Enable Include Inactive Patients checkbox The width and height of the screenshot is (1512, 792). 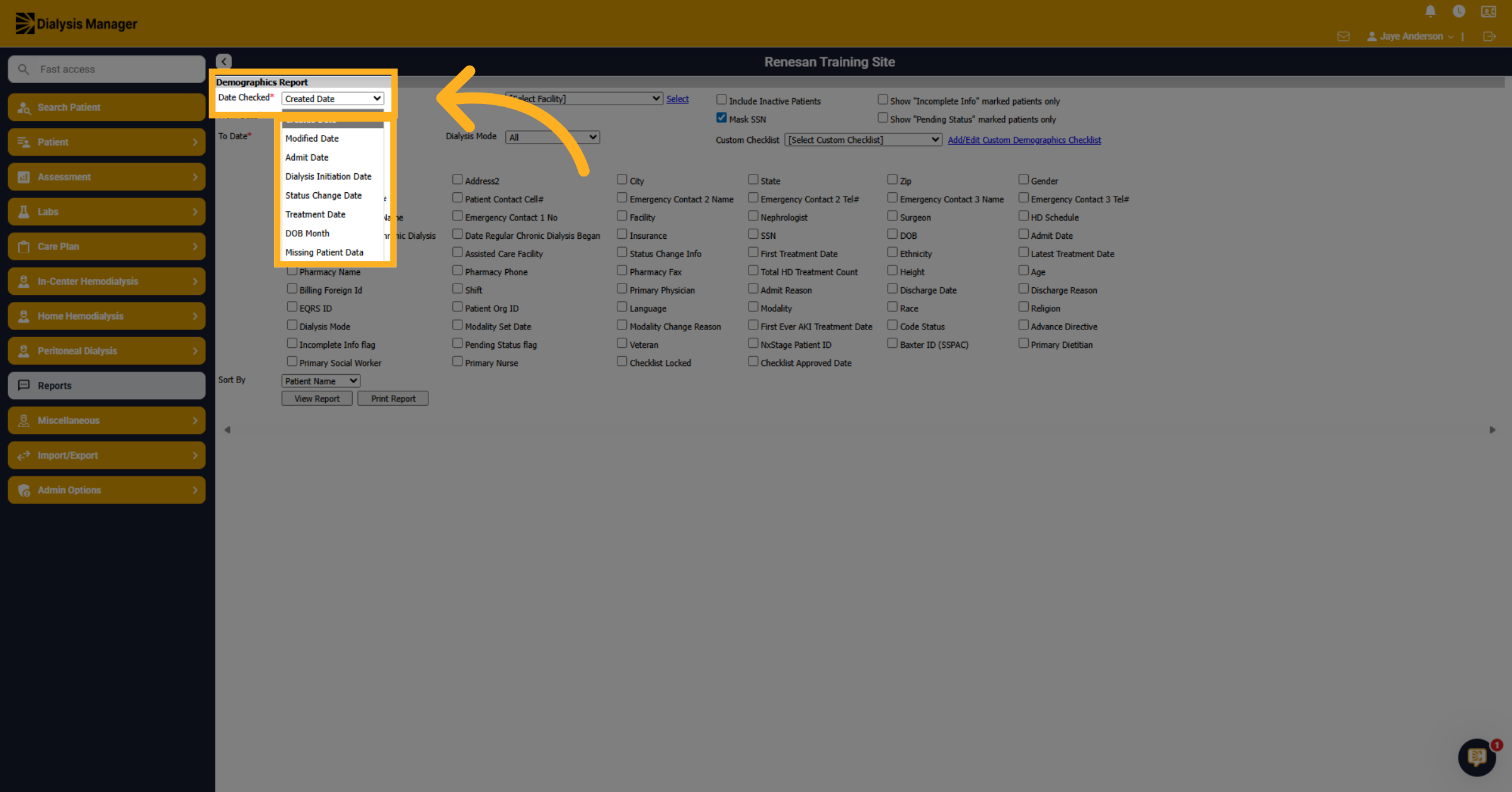[x=721, y=100]
